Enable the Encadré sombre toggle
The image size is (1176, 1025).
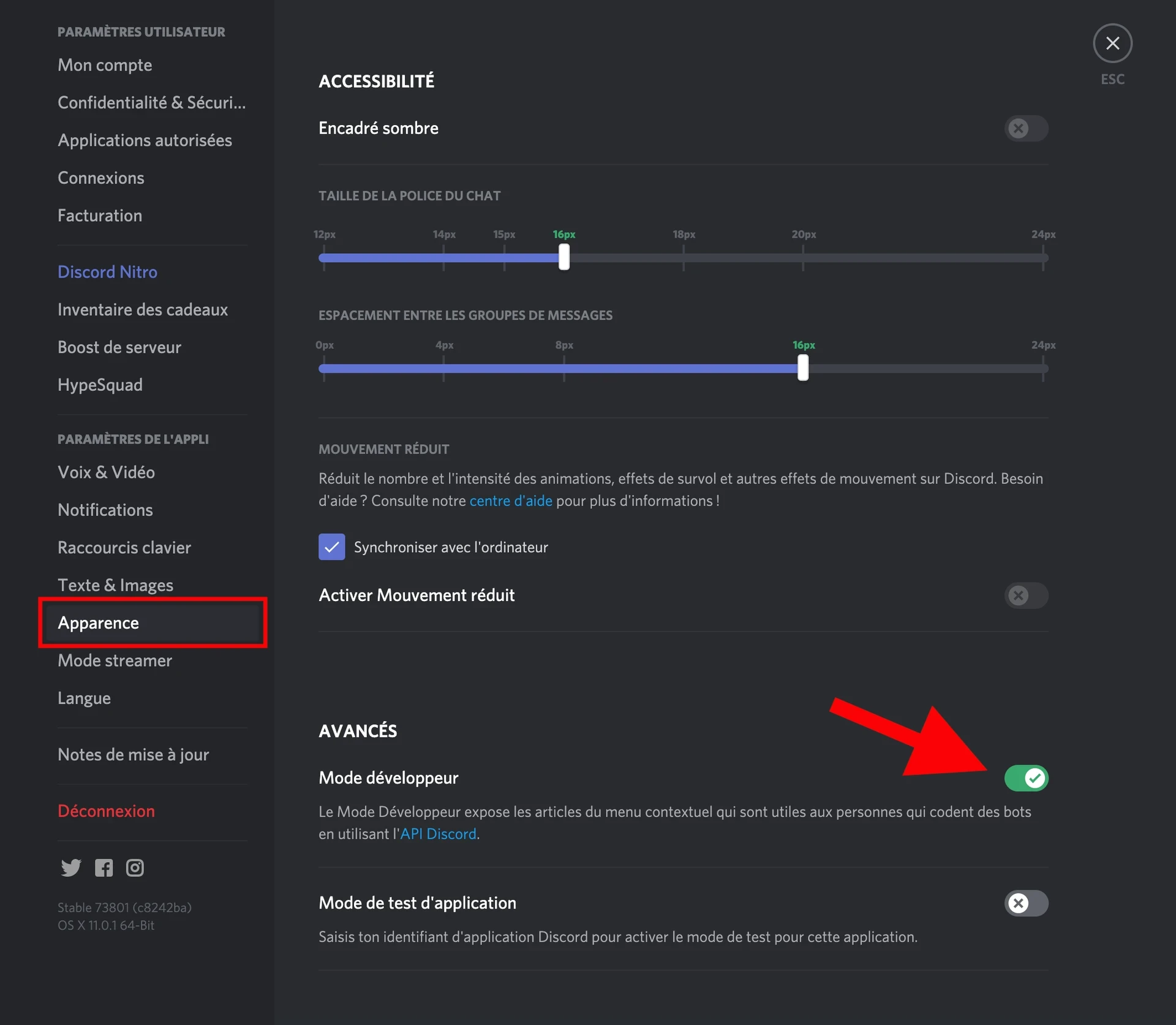point(1026,129)
